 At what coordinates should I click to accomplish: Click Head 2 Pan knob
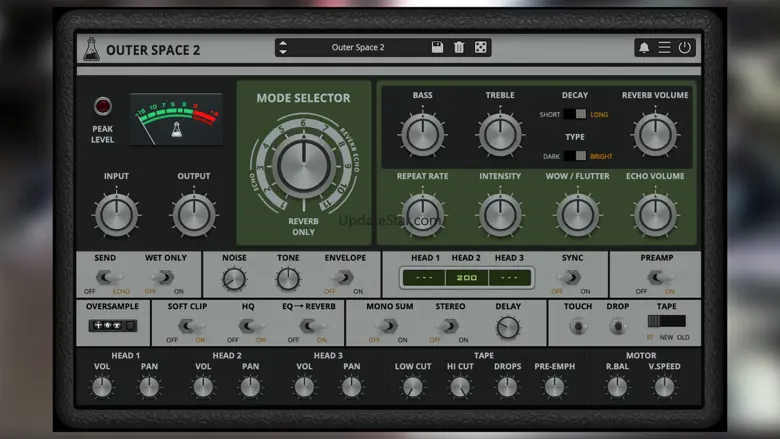[250, 387]
